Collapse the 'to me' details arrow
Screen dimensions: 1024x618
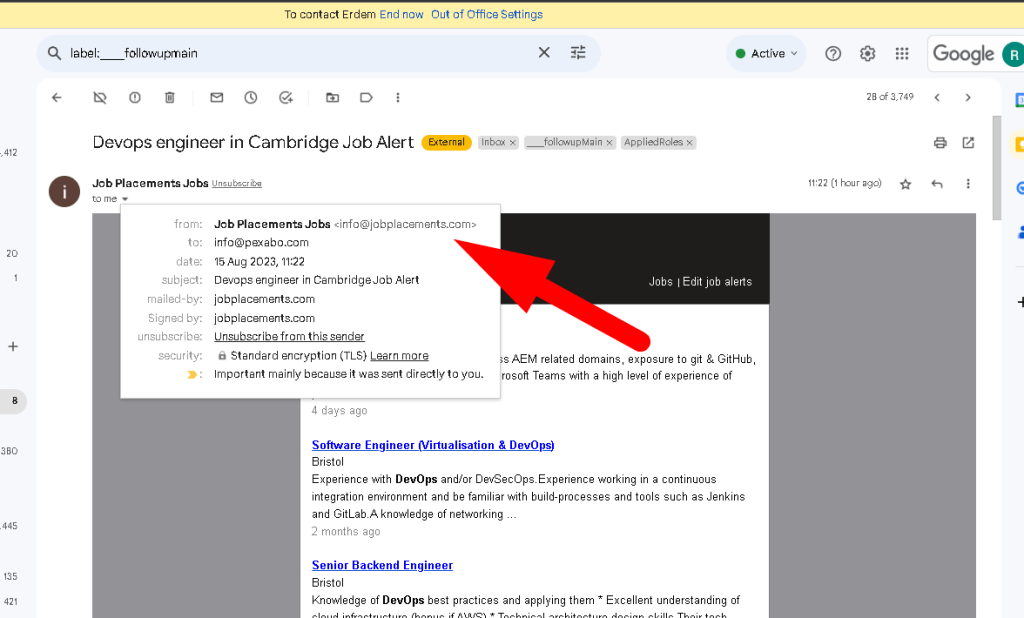coord(125,199)
